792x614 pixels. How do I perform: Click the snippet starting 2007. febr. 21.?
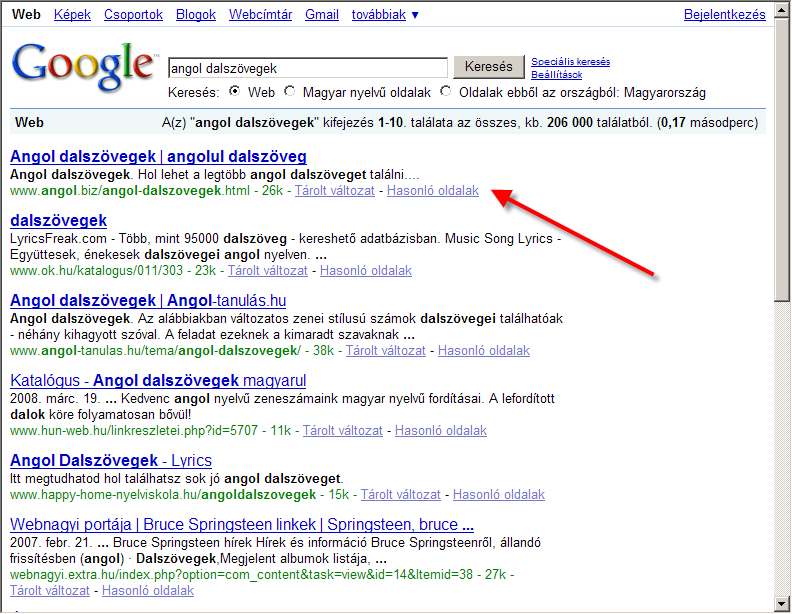point(275,551)
